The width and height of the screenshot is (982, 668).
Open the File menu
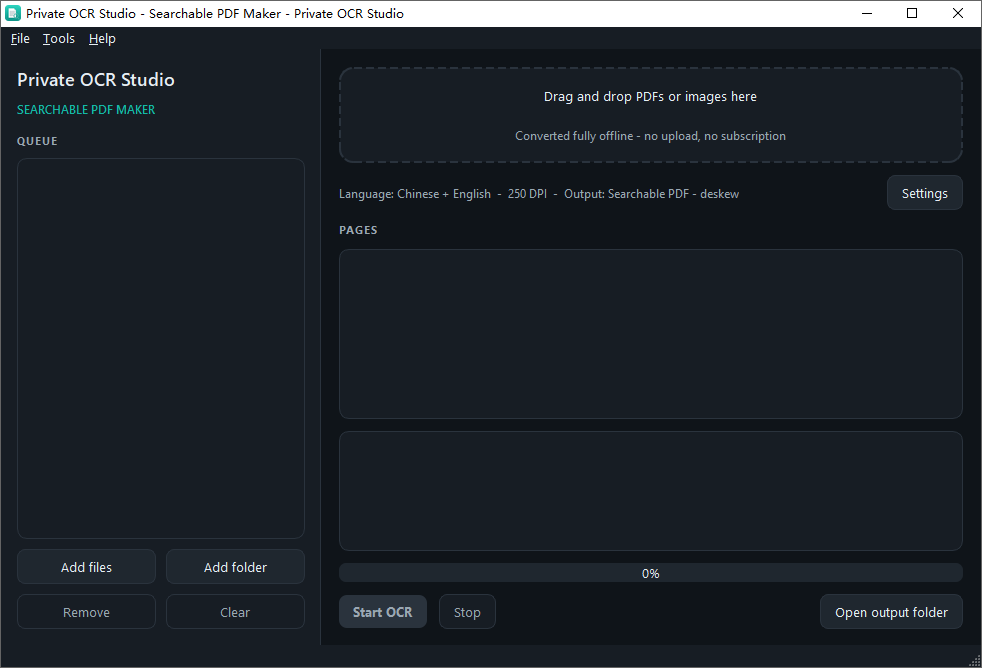pyautogui.click(x=20, y=39)
